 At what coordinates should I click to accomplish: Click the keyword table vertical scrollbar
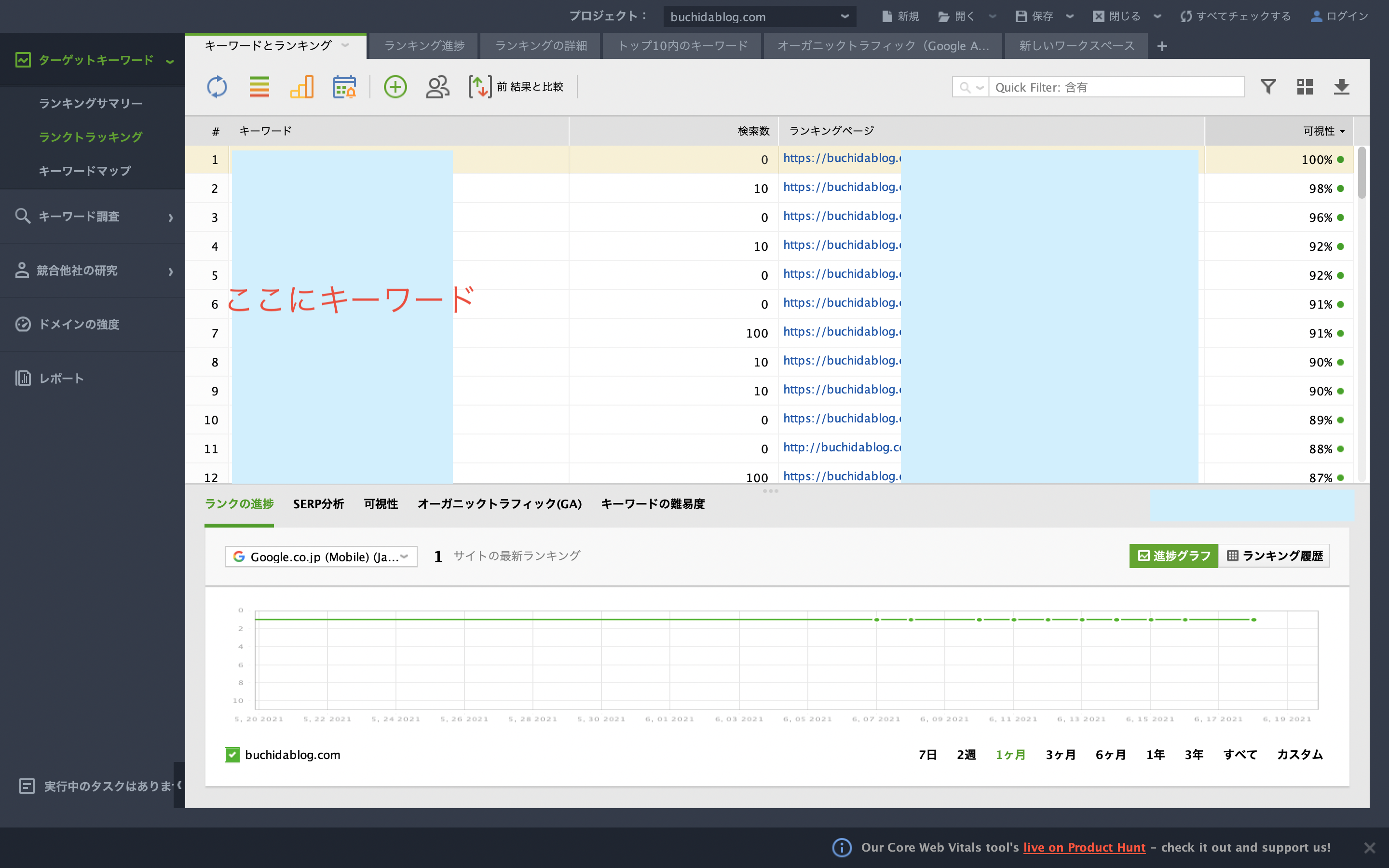coord(1362,172)
